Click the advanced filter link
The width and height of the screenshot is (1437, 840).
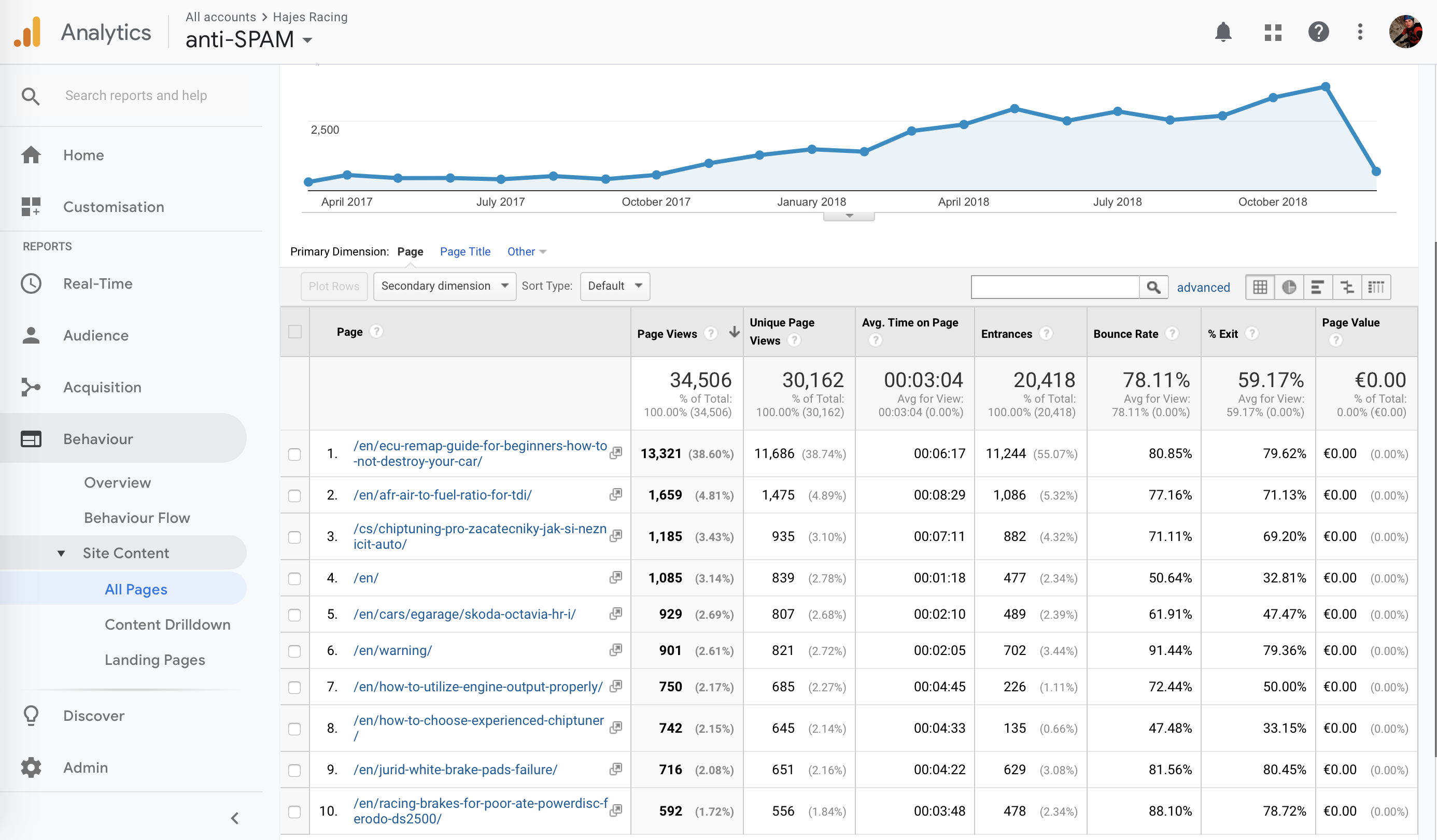(1203, 287)
